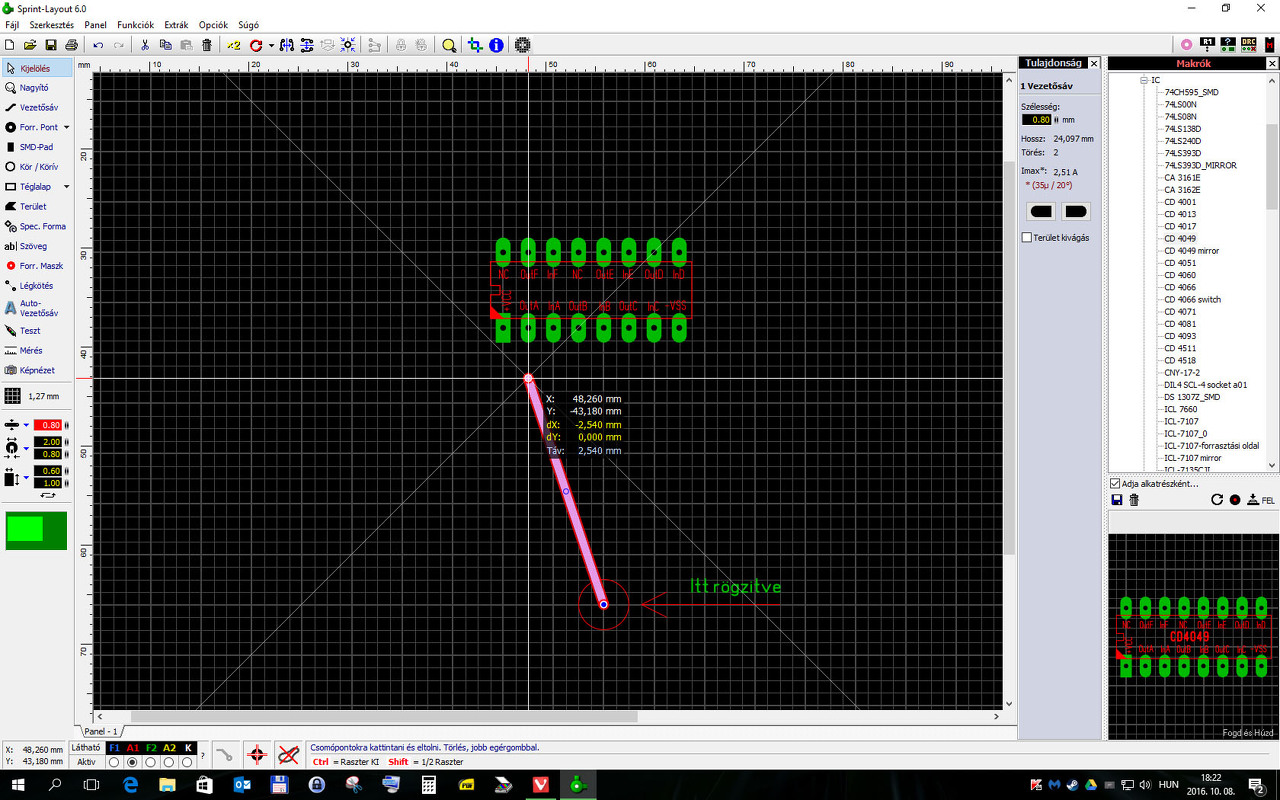The image size is (1280, 800).
Task: Click the Mirror/flip icon in toolbar
Action: pyautogui.click(x=287, y=45)
